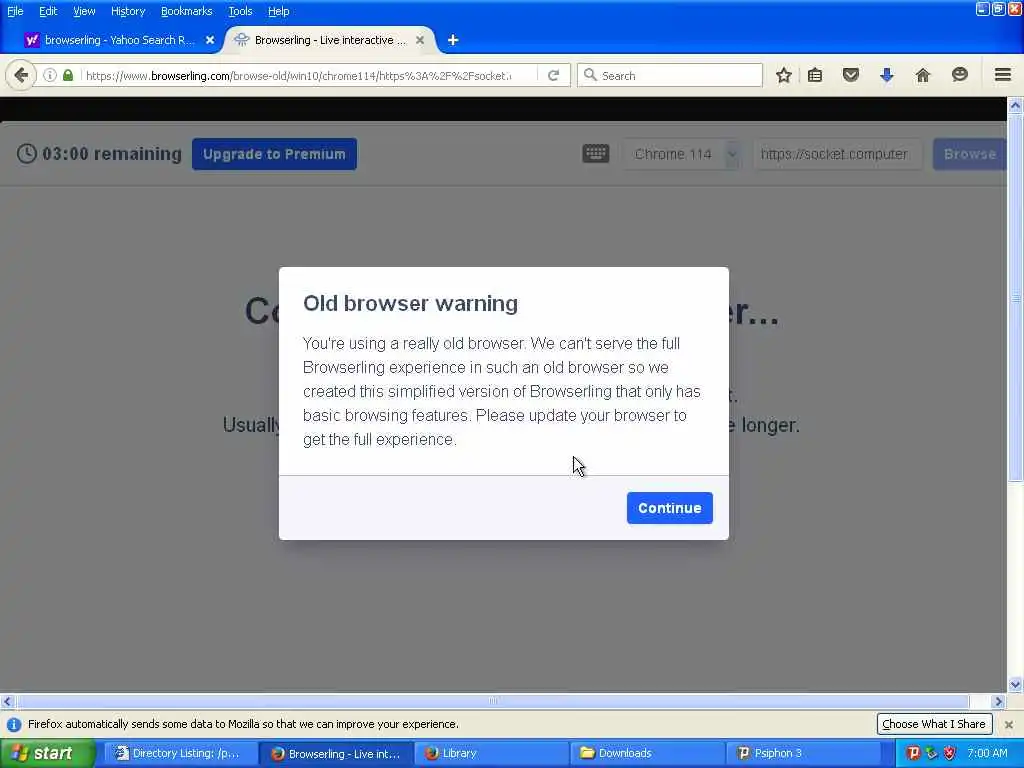Open the downloads arrow icon
This screenshot has width=1024, height=768.
point(886,75)
